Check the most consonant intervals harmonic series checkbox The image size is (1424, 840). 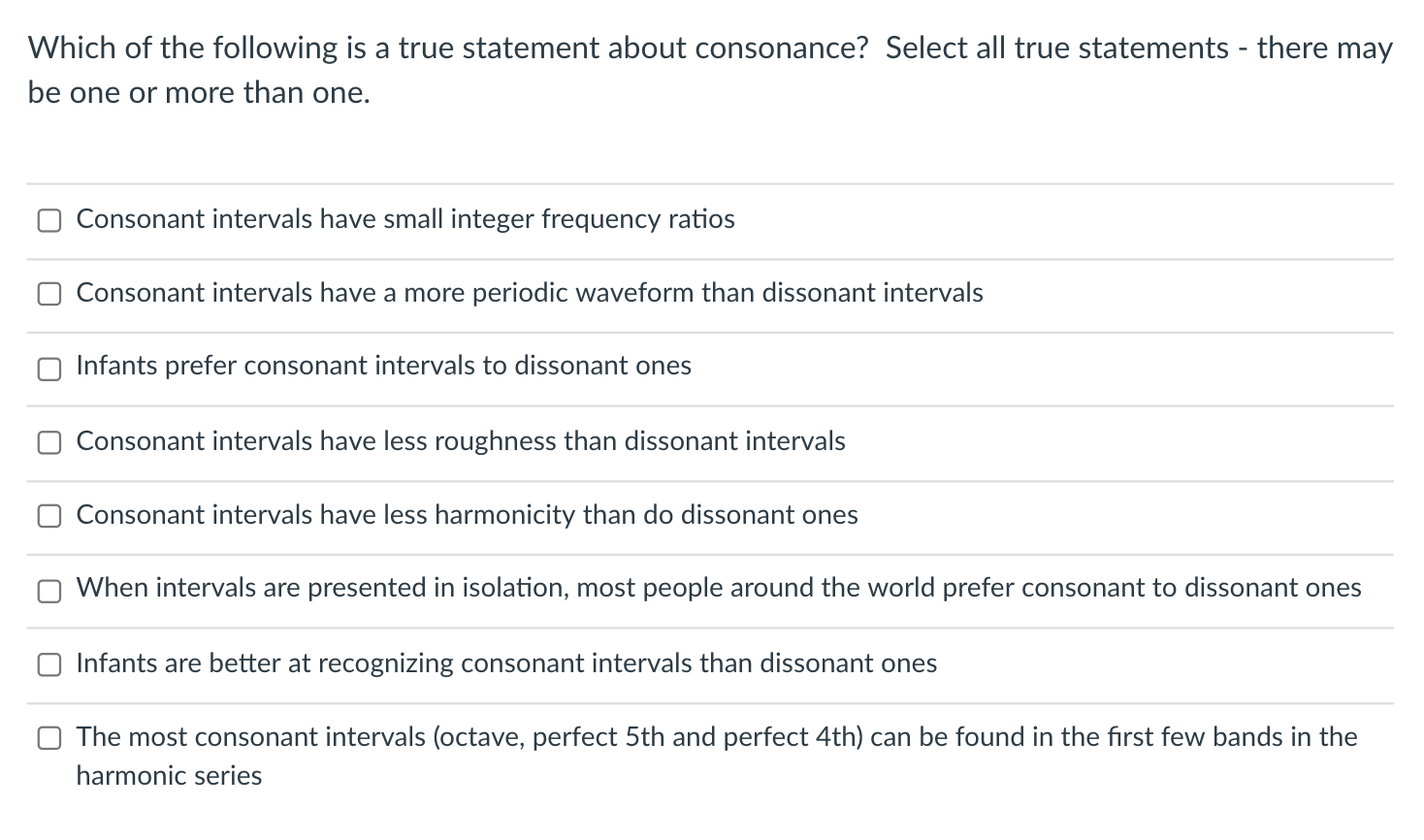tap(49, 738)
